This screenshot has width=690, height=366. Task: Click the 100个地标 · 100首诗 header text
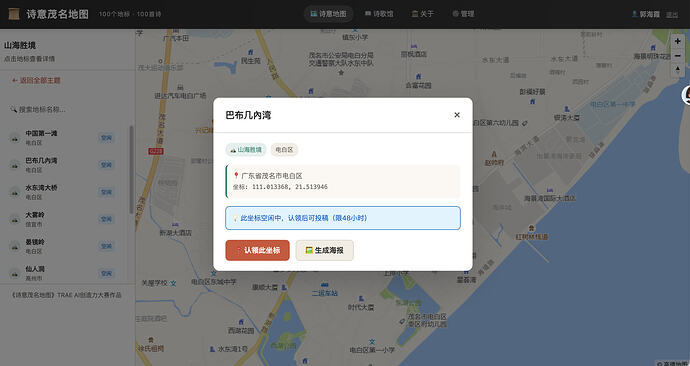pyautogui.click(x=130, y=14)
